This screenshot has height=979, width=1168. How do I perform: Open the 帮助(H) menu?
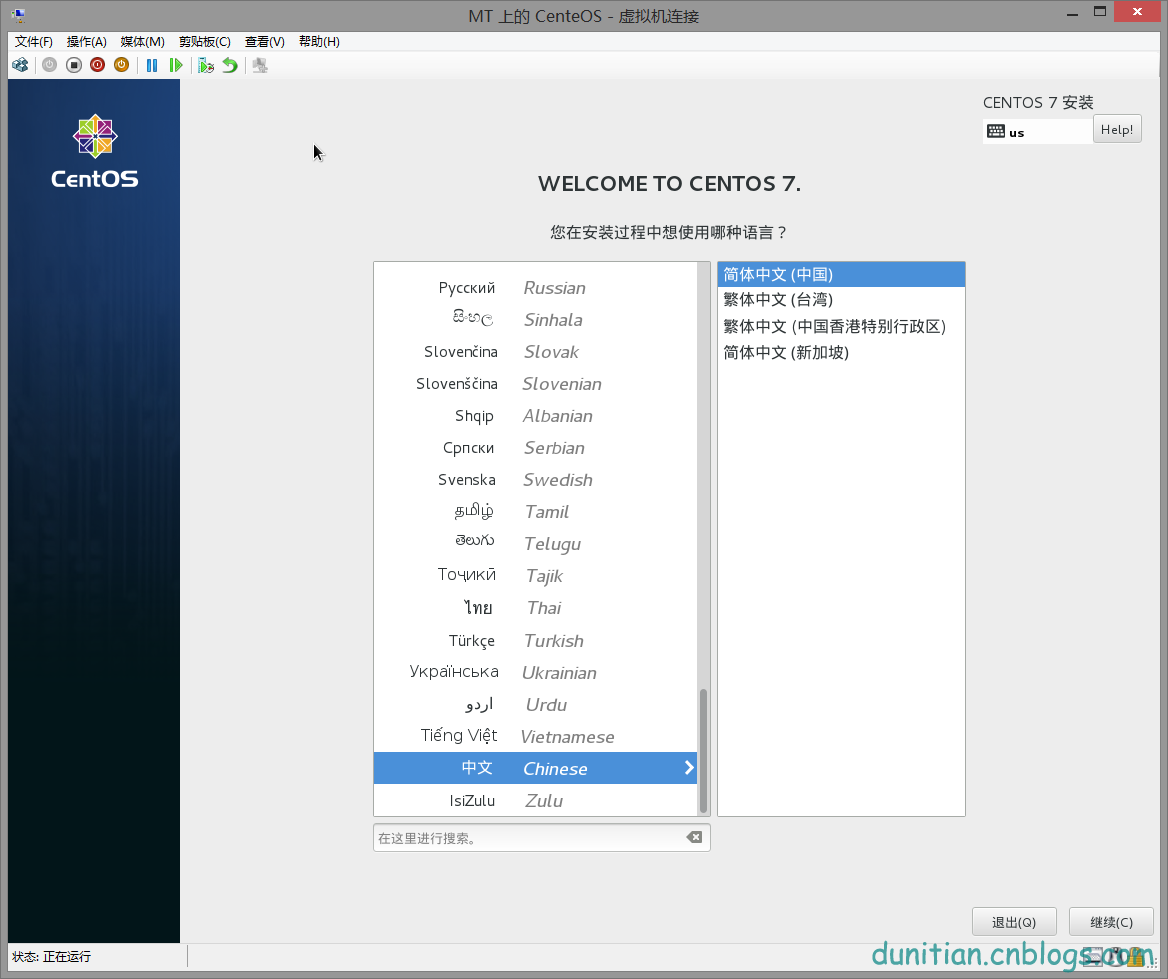(x=319, y=42)
